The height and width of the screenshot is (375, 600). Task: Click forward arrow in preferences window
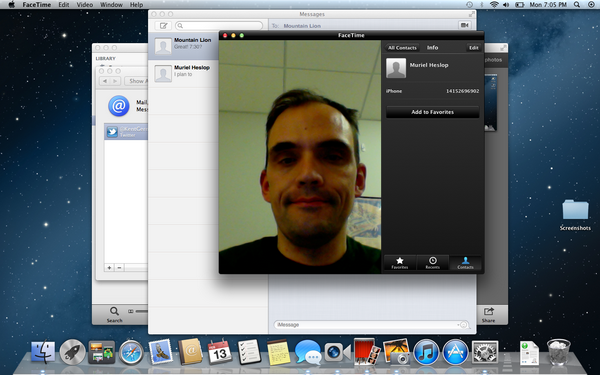coord(116,81)
